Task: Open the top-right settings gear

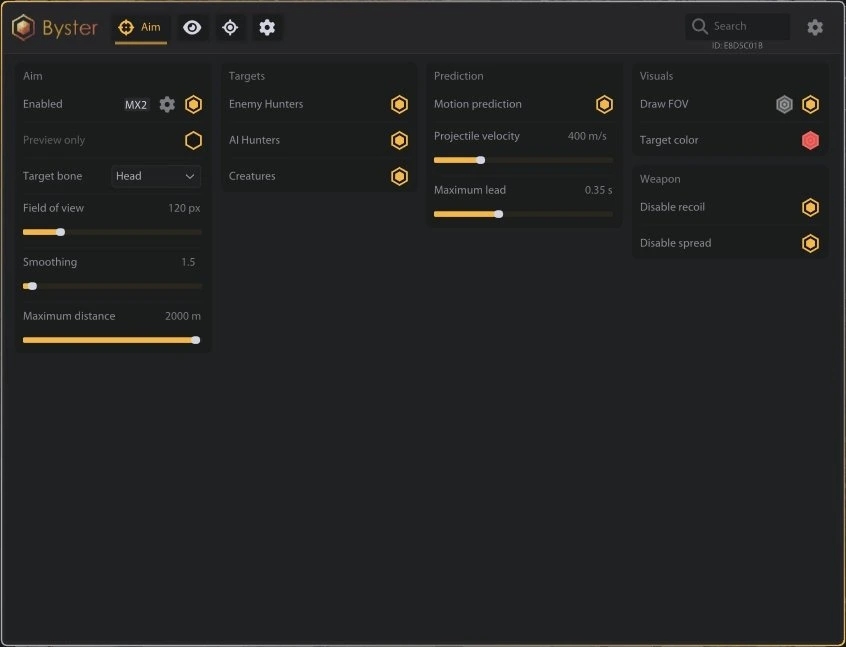Action: pyautogui.click(x=815, y=27)
